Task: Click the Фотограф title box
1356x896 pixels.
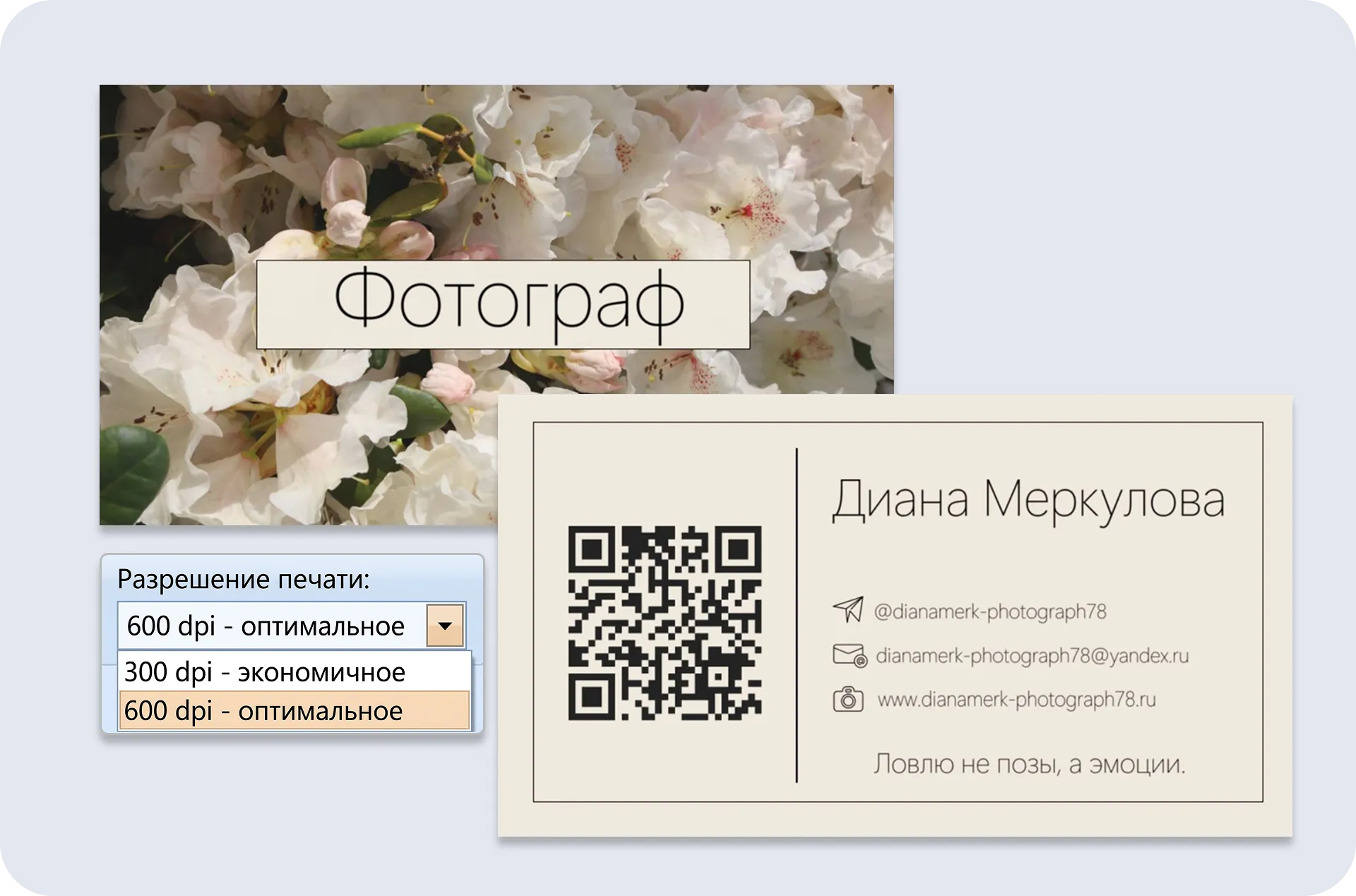Action: coord(503,304)
